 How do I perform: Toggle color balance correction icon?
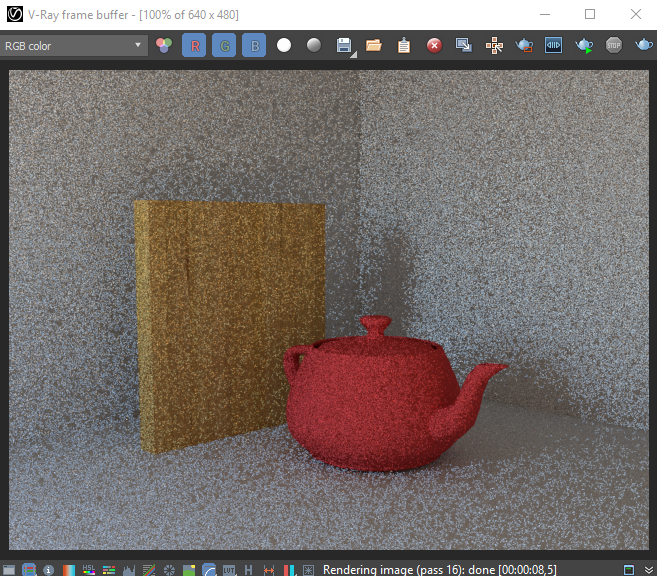click(109, 570)
